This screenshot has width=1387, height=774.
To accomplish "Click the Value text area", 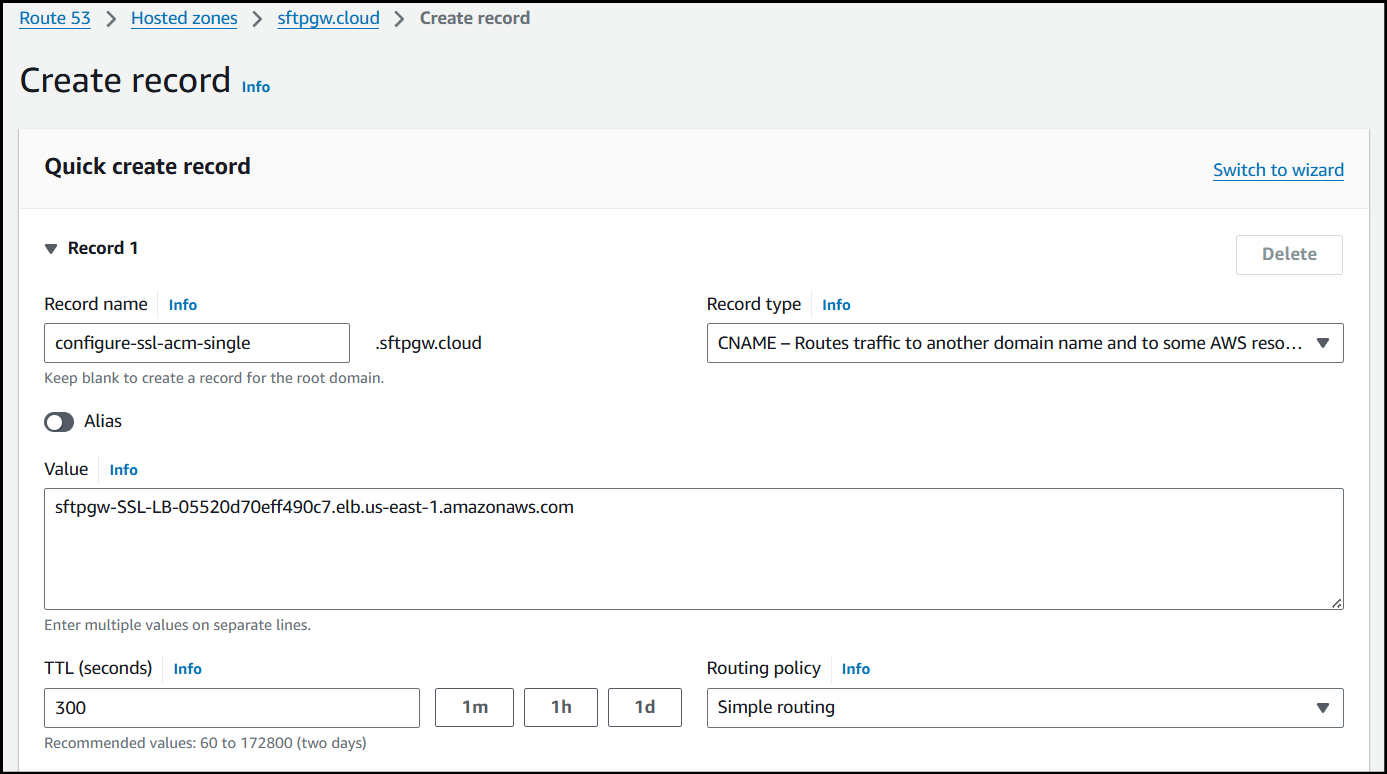I will 693,549.
